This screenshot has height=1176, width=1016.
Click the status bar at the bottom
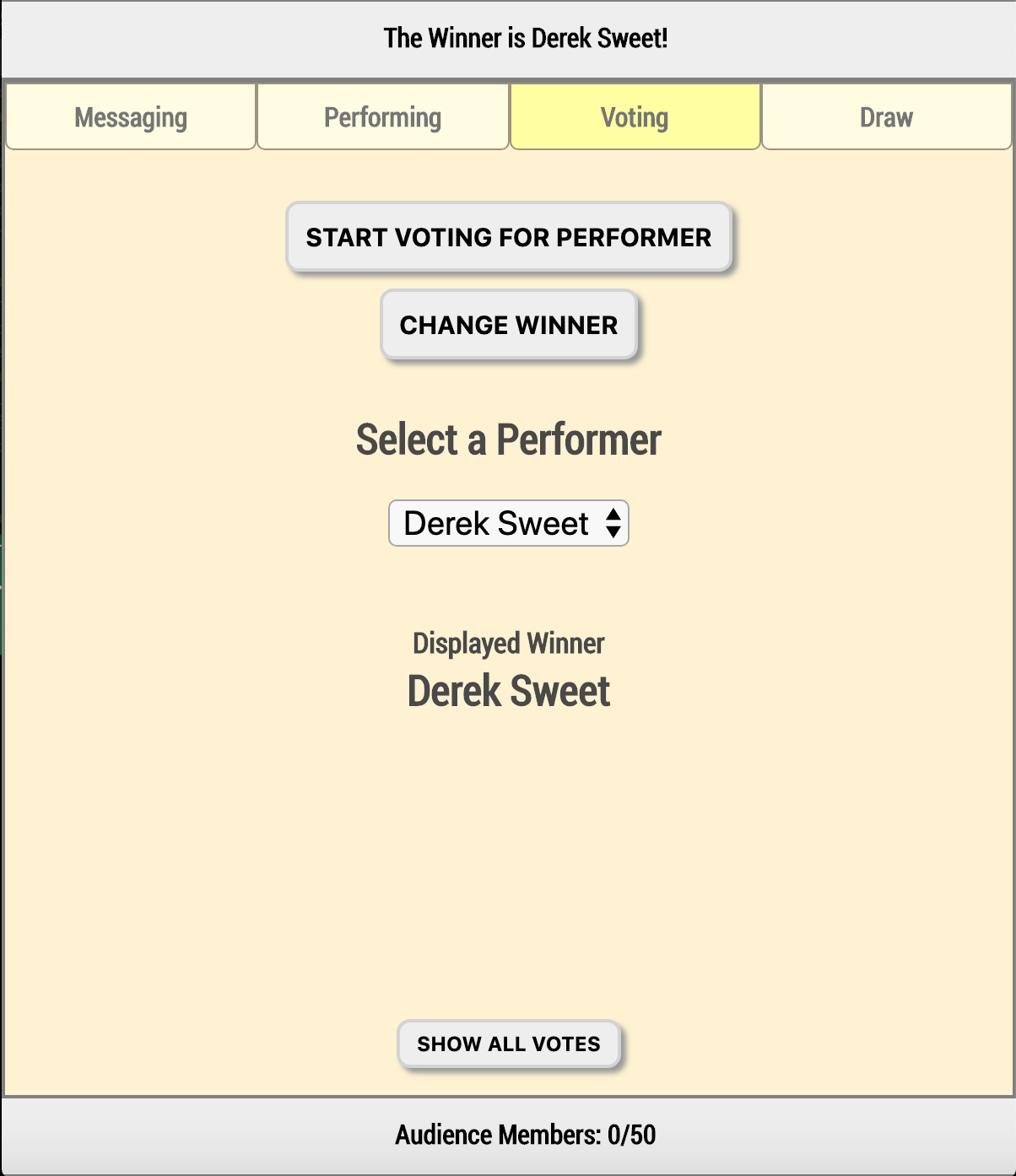click(508, 1135)
